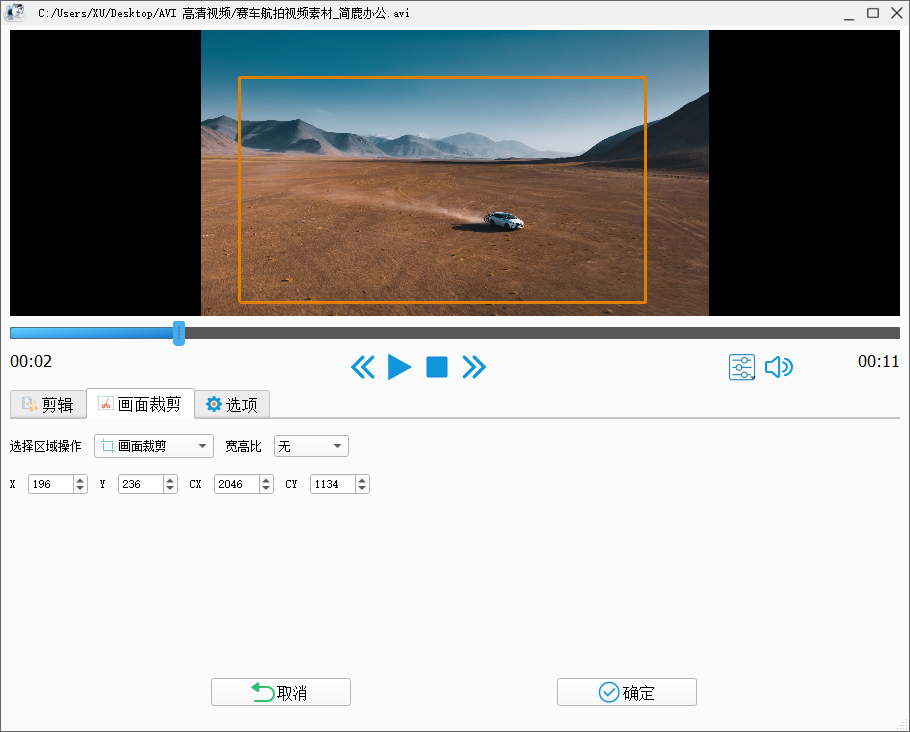The image size is (910, 732).
Task: Switch to the 剪辑 tab
Action: click(48, 405)
